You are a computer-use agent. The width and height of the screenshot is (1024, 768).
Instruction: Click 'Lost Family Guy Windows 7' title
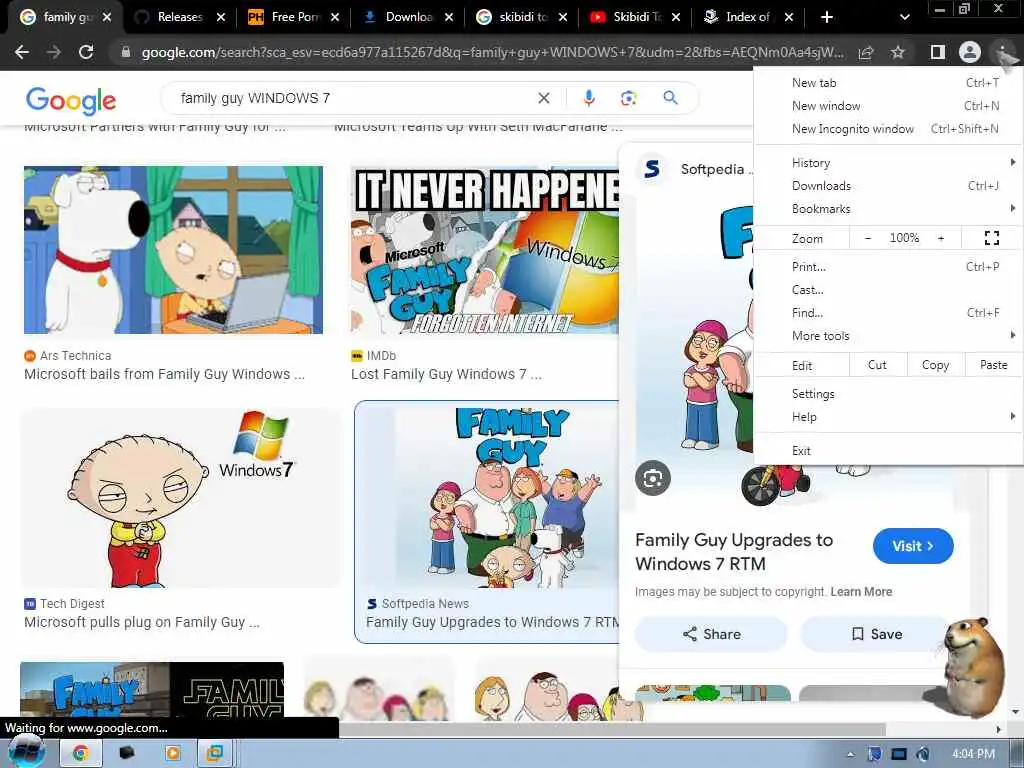(446, 374)
